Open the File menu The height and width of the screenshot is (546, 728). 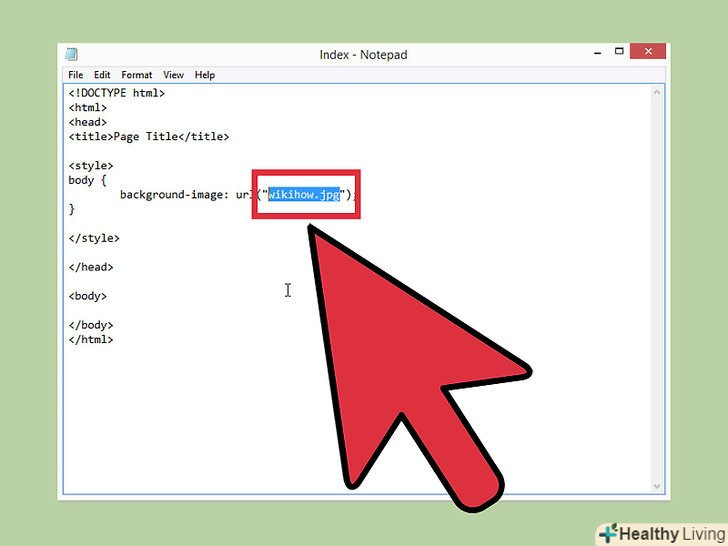click(x=75, y=75)
